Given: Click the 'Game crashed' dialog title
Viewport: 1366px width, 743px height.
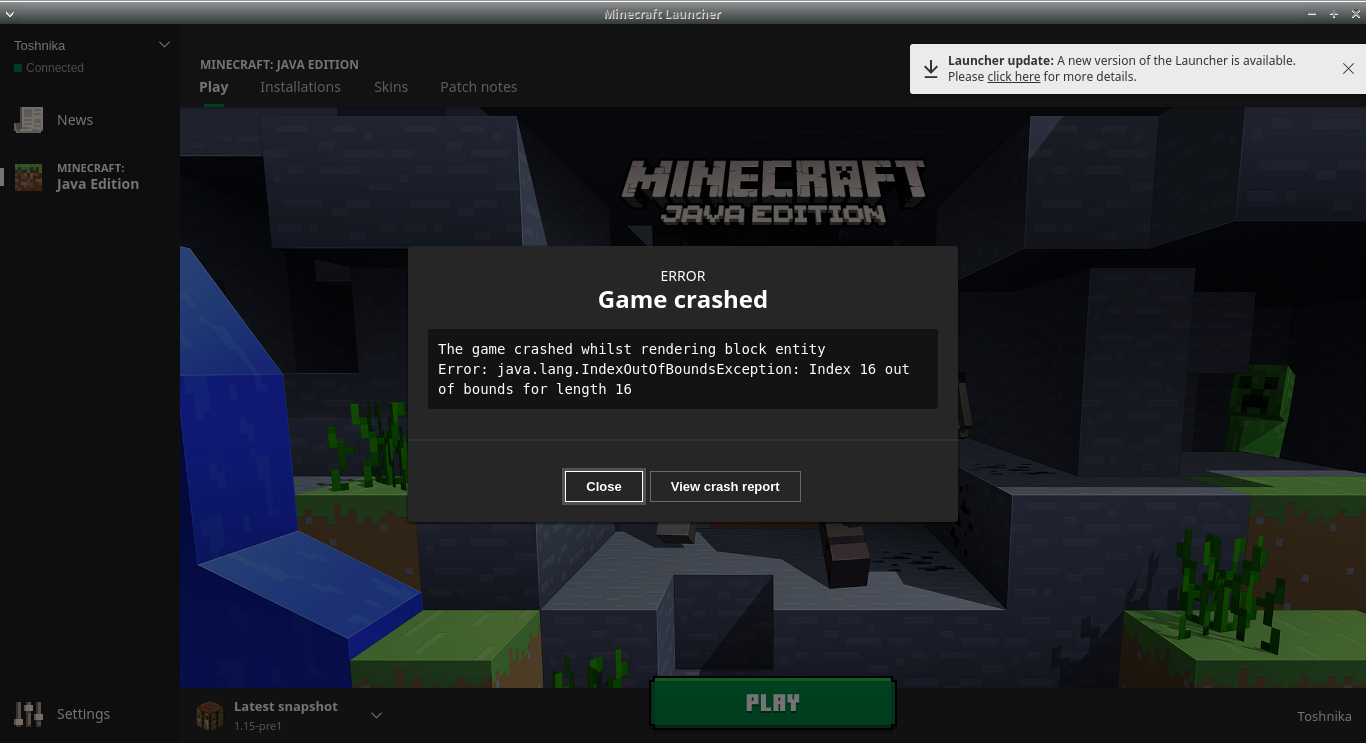Looking at the screenshot, I should [x=683, y=300].
